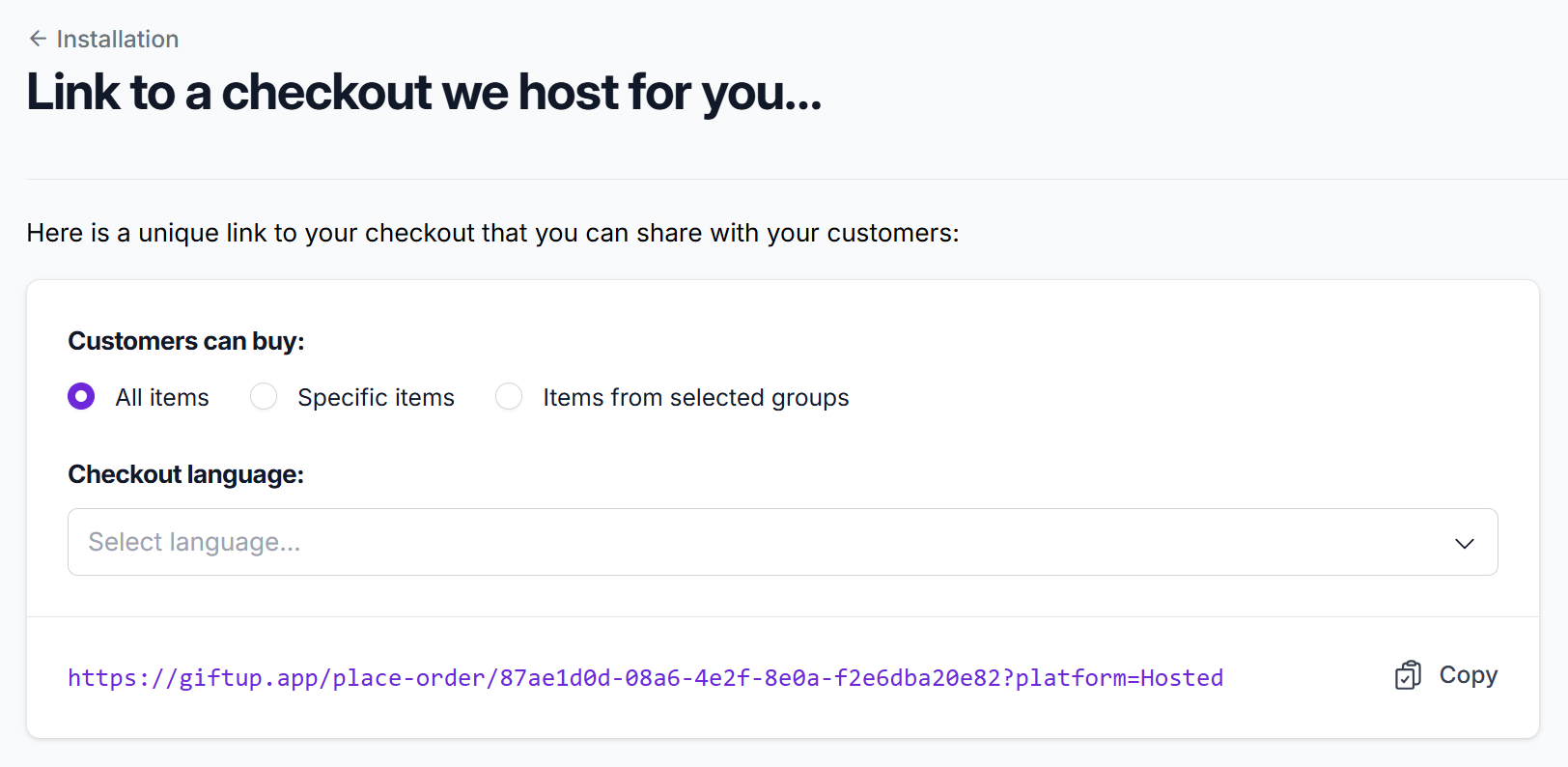Select the All items radio button
The width and height of the screenshot is (1568, 767).
pos(81,397)
